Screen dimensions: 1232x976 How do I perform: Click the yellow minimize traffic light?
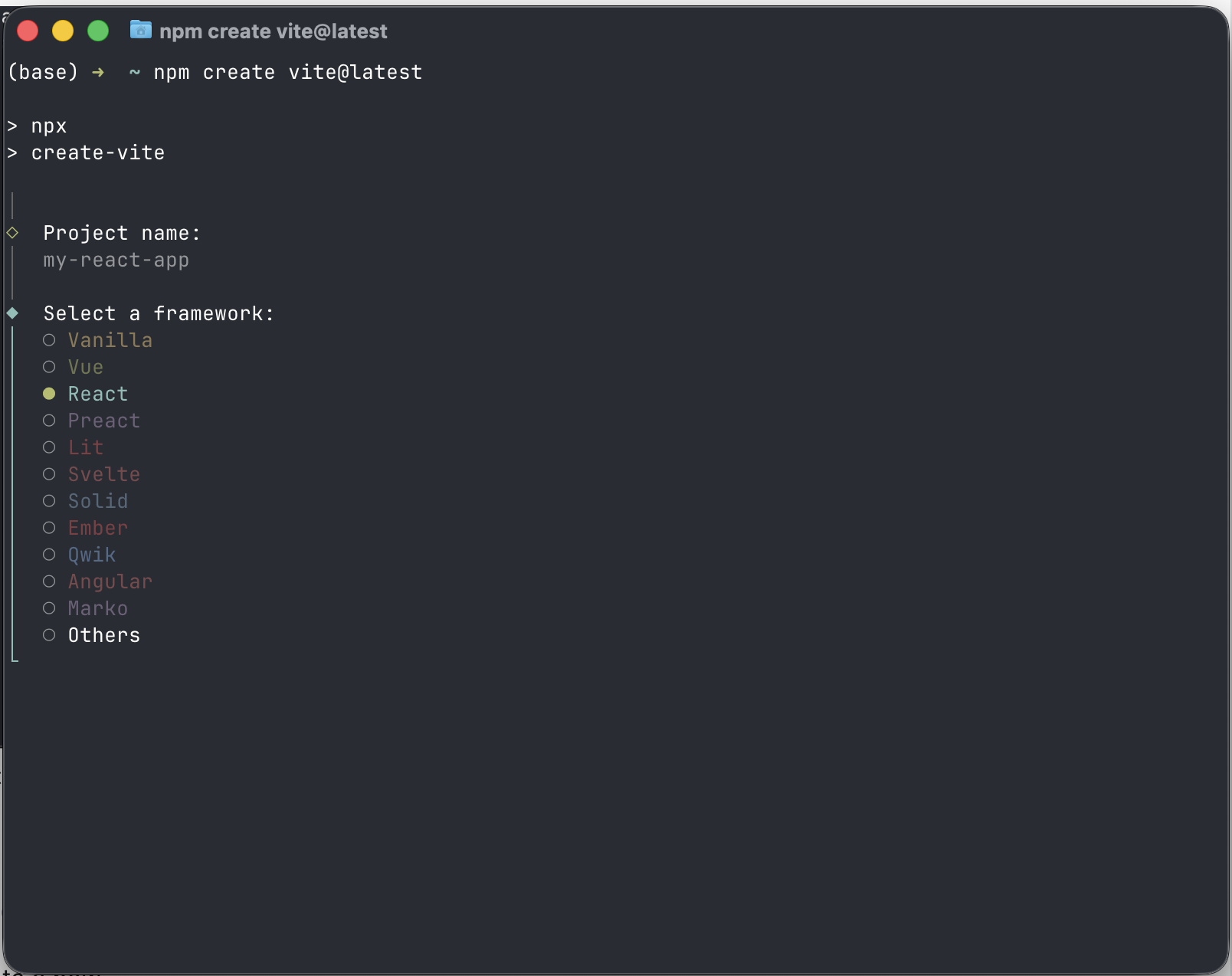pyautogui.click(x=64, y=31)
